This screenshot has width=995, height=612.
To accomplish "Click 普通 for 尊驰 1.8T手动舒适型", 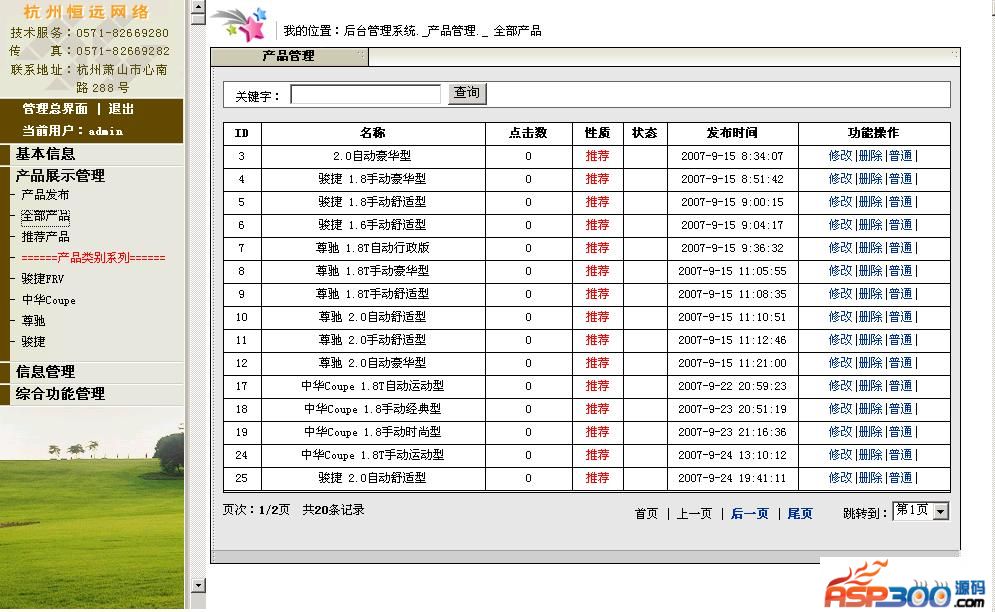I will pyautogui.click(x=900, y=294).
